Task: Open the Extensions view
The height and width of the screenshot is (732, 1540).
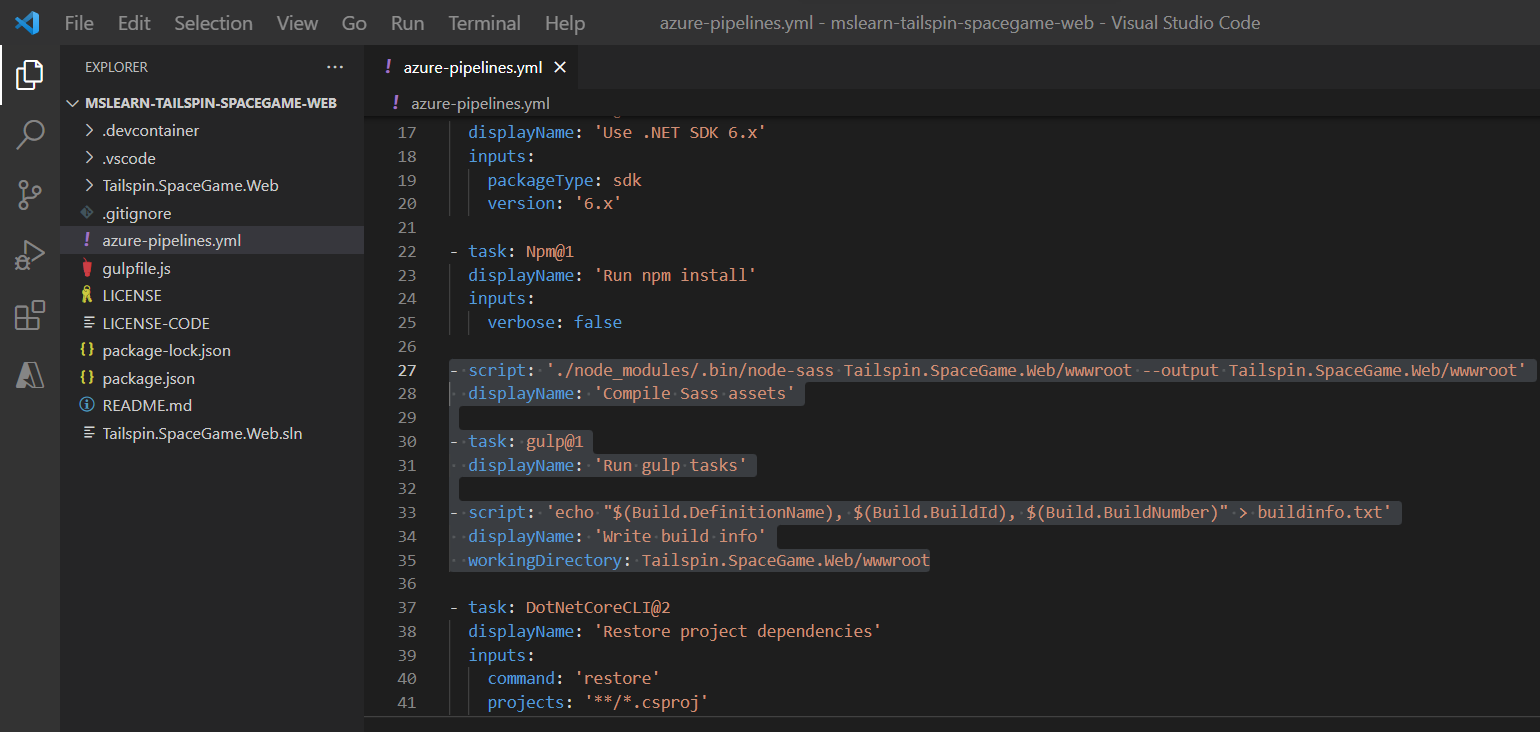Action: [30, 316]
